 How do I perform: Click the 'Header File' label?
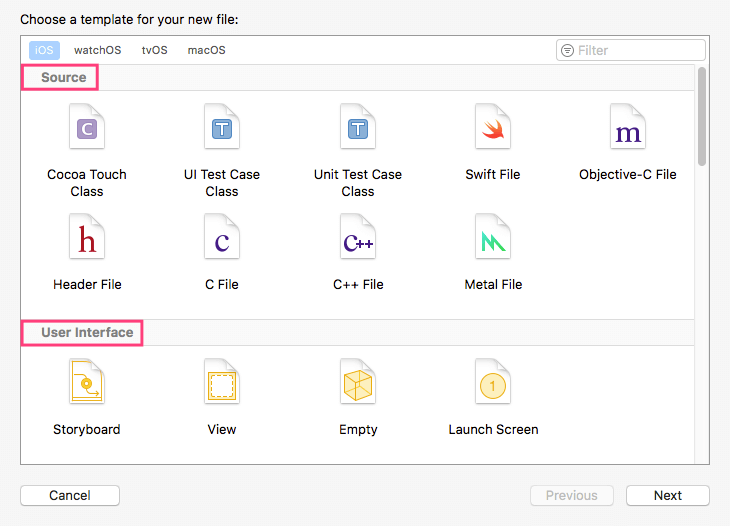[87, 284]
